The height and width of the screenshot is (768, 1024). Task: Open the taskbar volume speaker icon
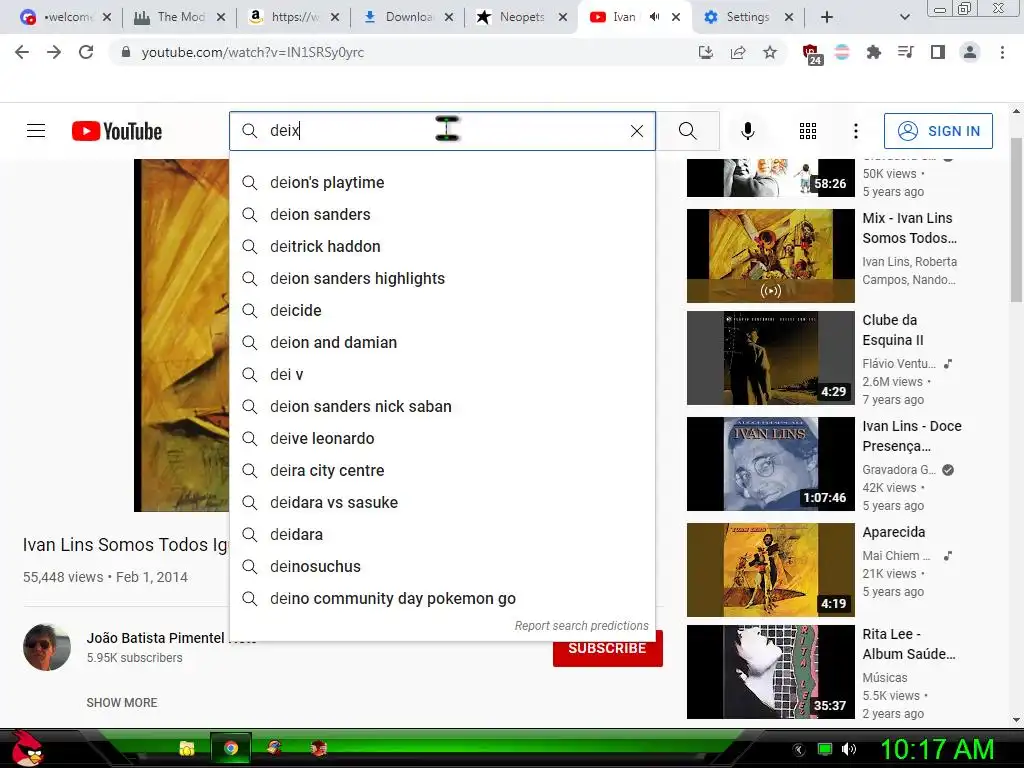click(x=848, y=749)
